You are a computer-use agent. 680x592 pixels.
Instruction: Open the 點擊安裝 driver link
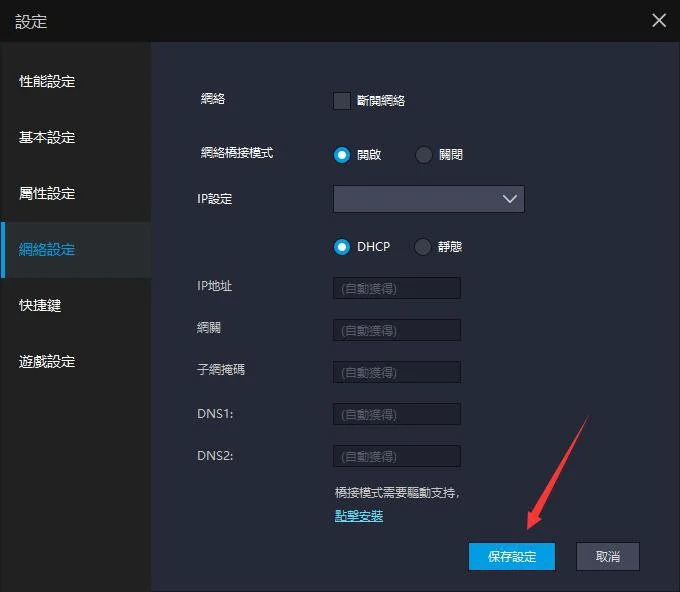point(359,516)
